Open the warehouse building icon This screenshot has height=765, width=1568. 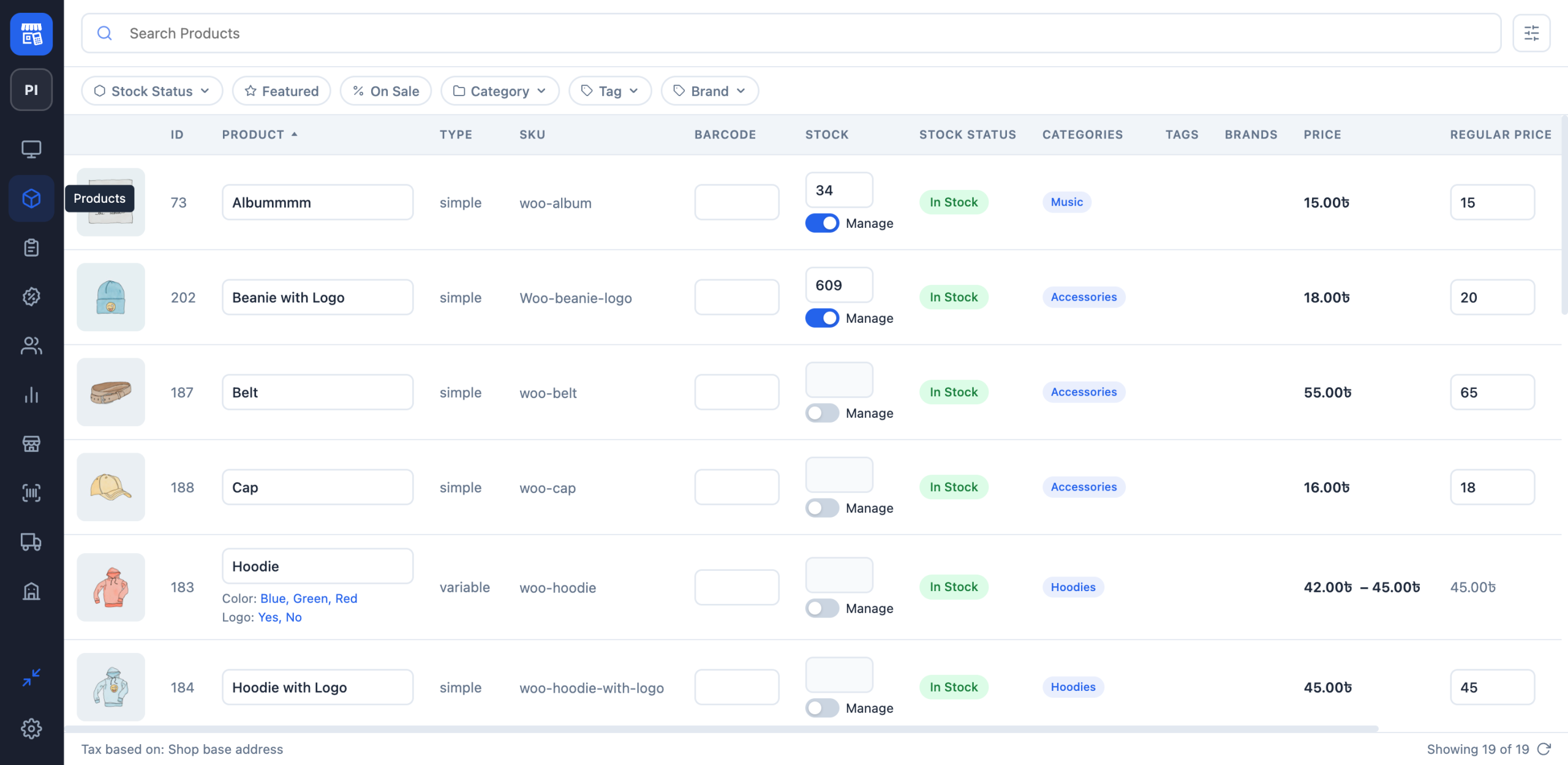click(x=31, y=591)
